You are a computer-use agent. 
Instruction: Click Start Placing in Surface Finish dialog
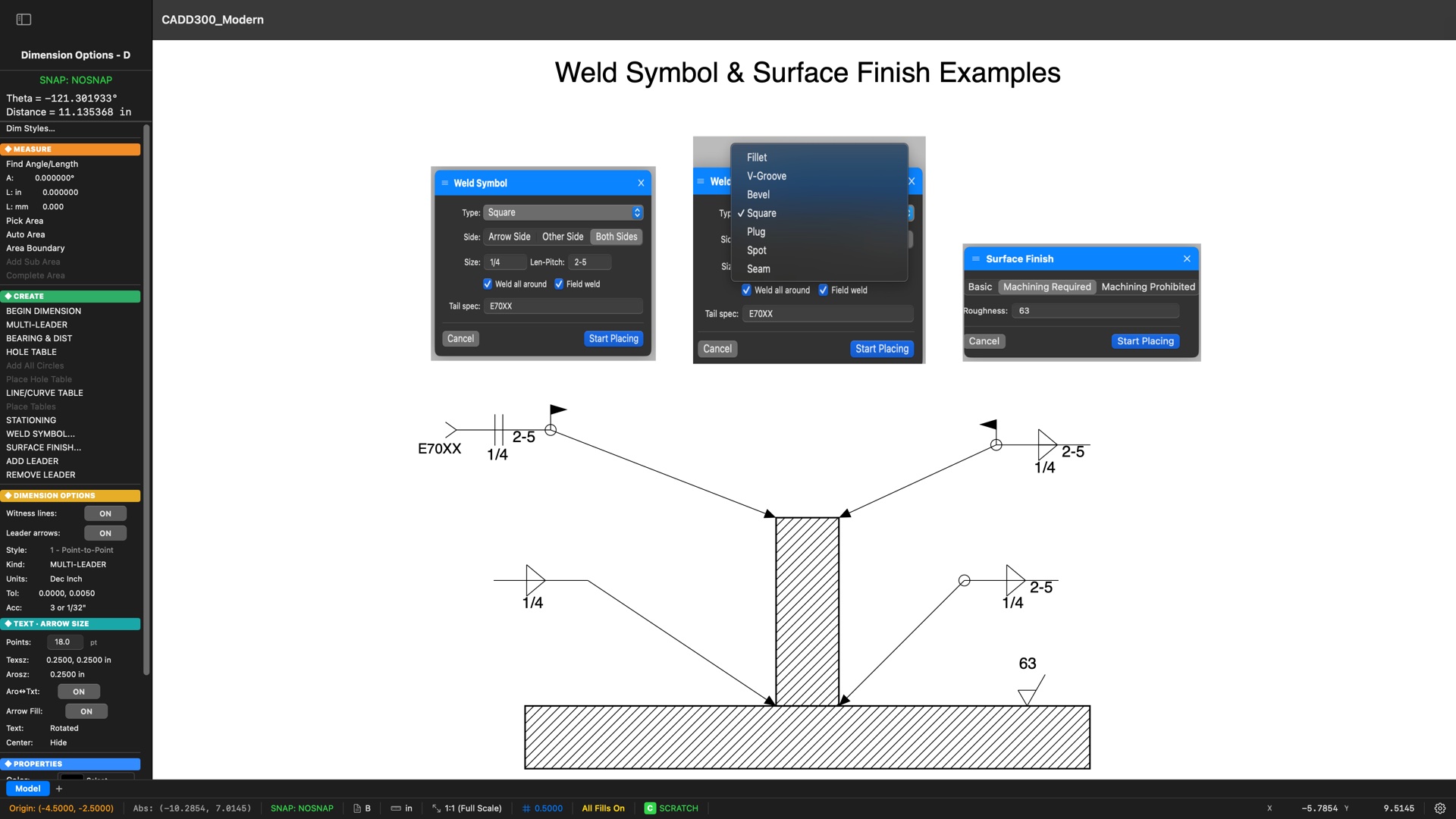[x=1145, y=341]
